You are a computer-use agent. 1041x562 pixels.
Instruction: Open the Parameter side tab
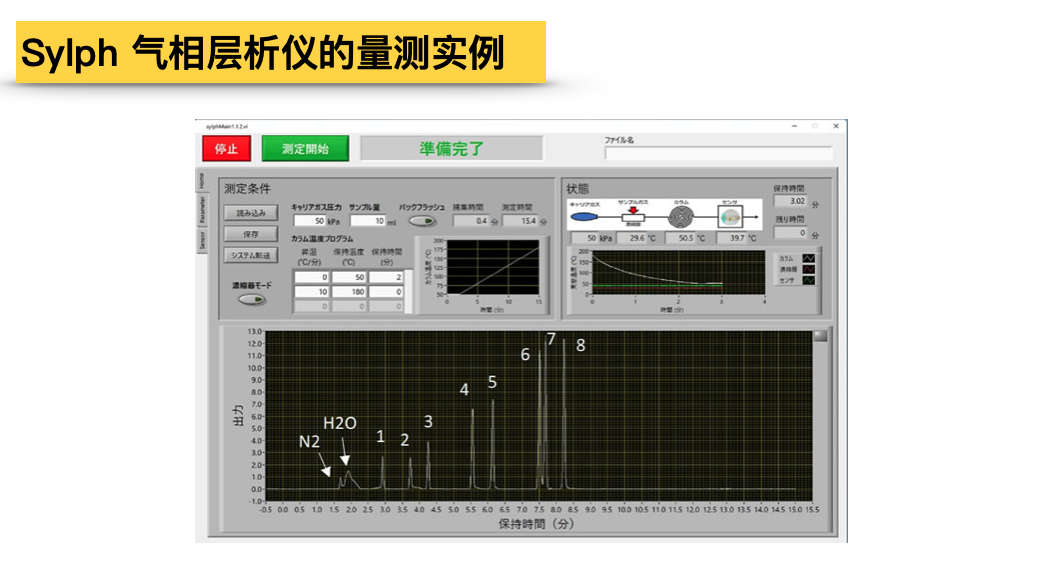[x=201, y=209]
